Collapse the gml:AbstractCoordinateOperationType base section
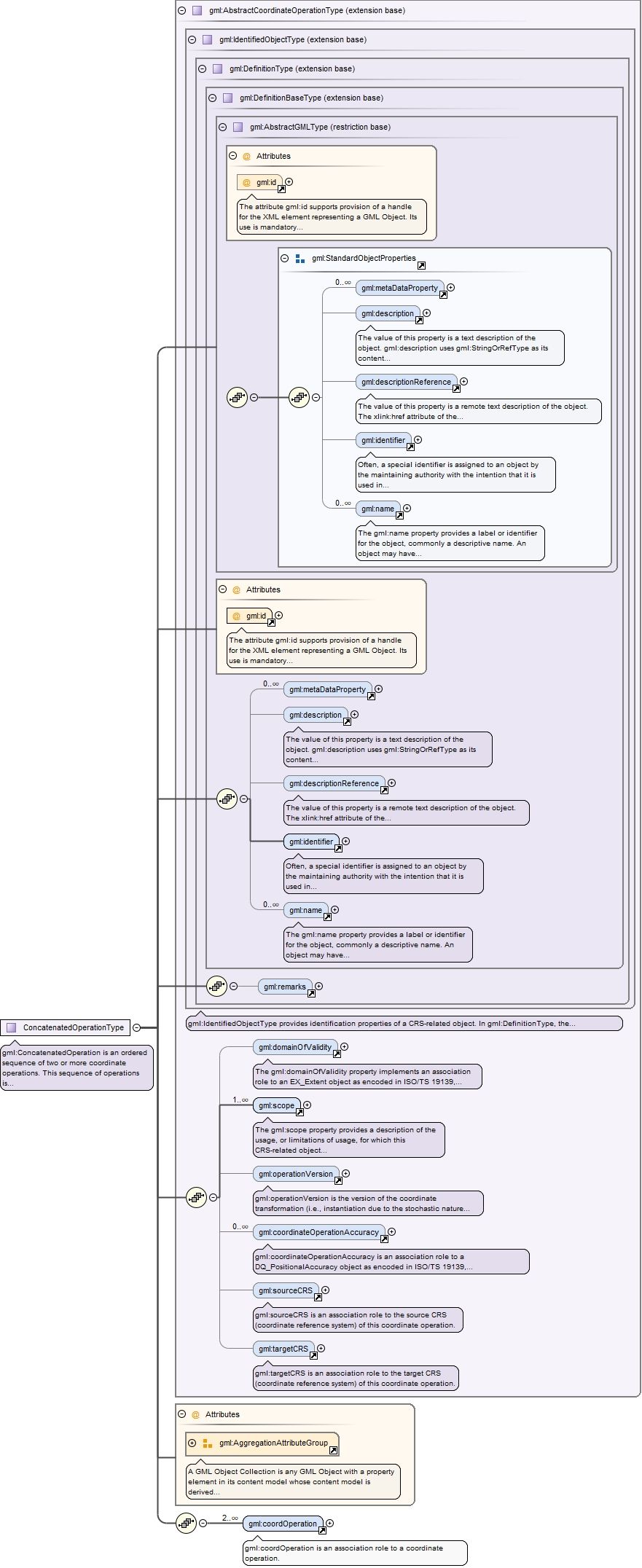 point(181,11)
